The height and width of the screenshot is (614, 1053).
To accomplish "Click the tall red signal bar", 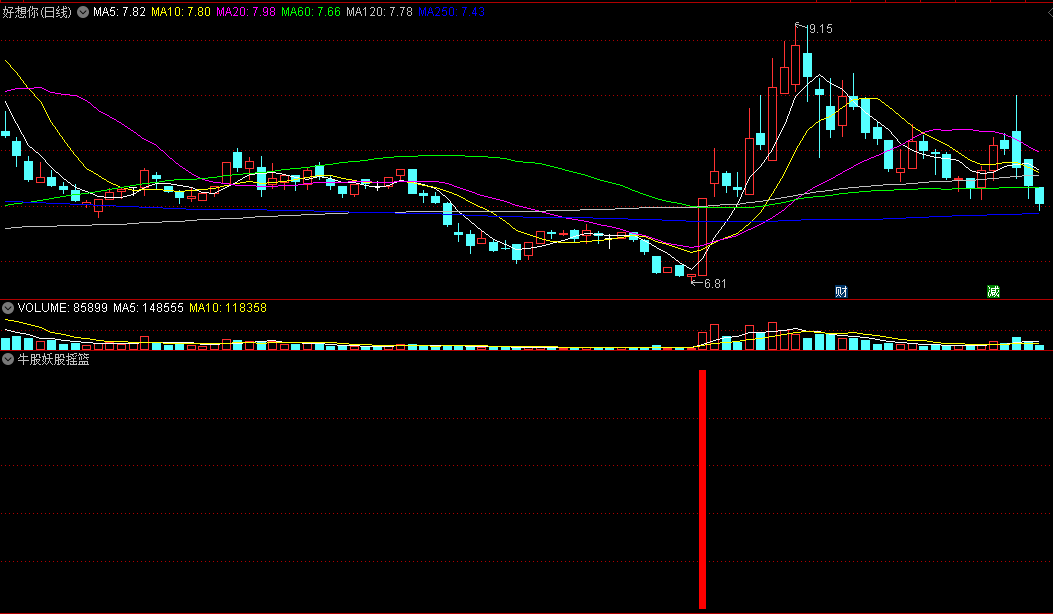I will tap(702, 489).
